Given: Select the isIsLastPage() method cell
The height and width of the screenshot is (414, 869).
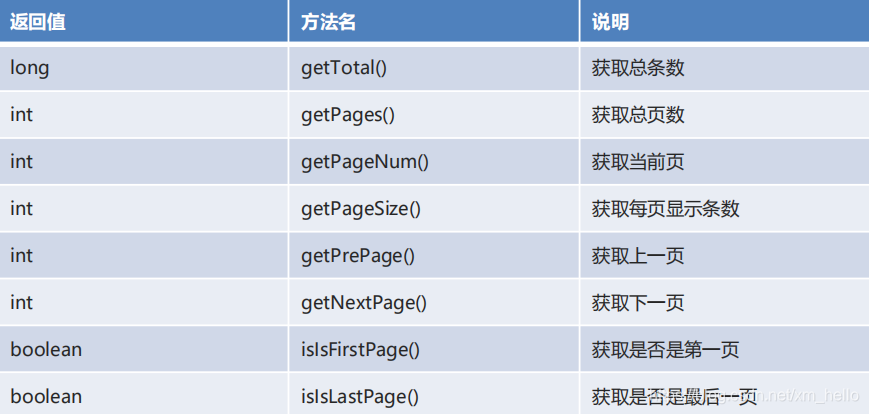Looking at the screenshot, I should point(434,394).
